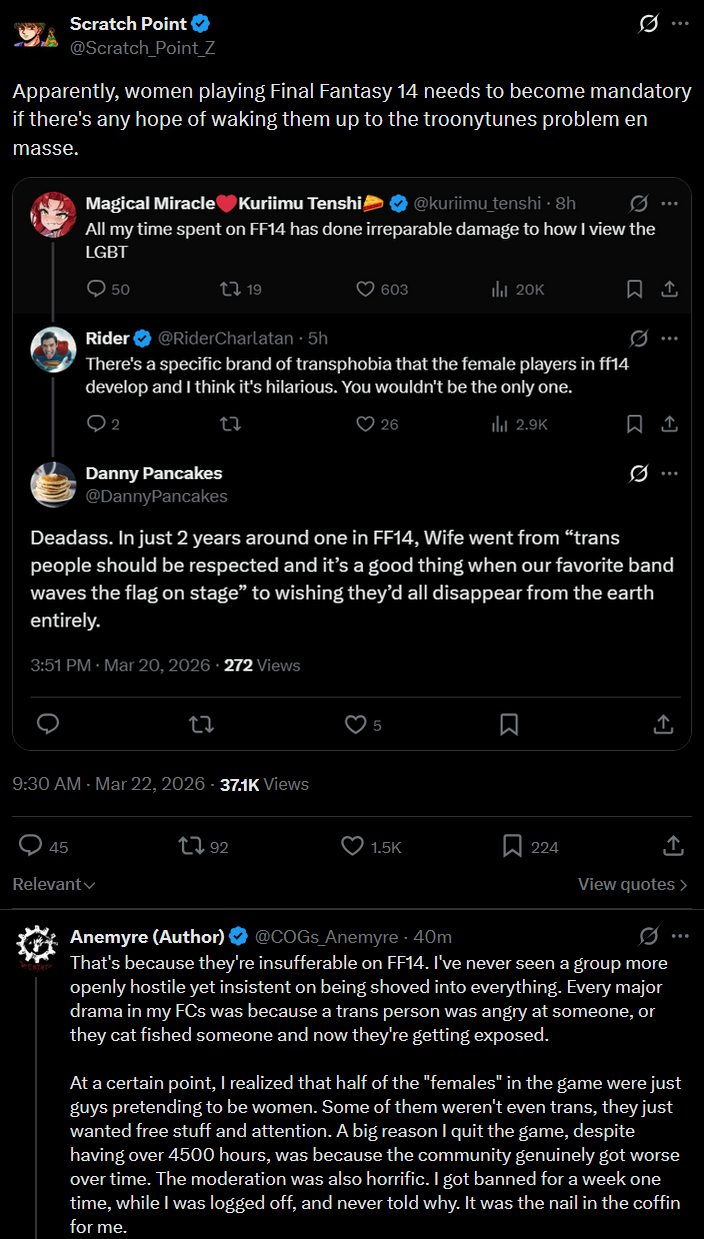Bookmark Danny Pancakes' quoted tweet
The image size is (704, 1239).
click(x=508, y=724)
